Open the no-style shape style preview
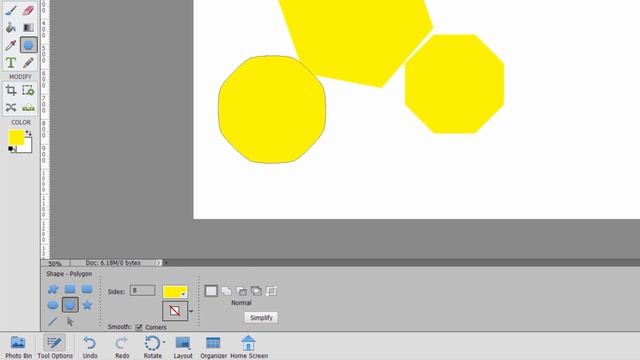This screenshot has width=640, height=360. click(175, 311)
